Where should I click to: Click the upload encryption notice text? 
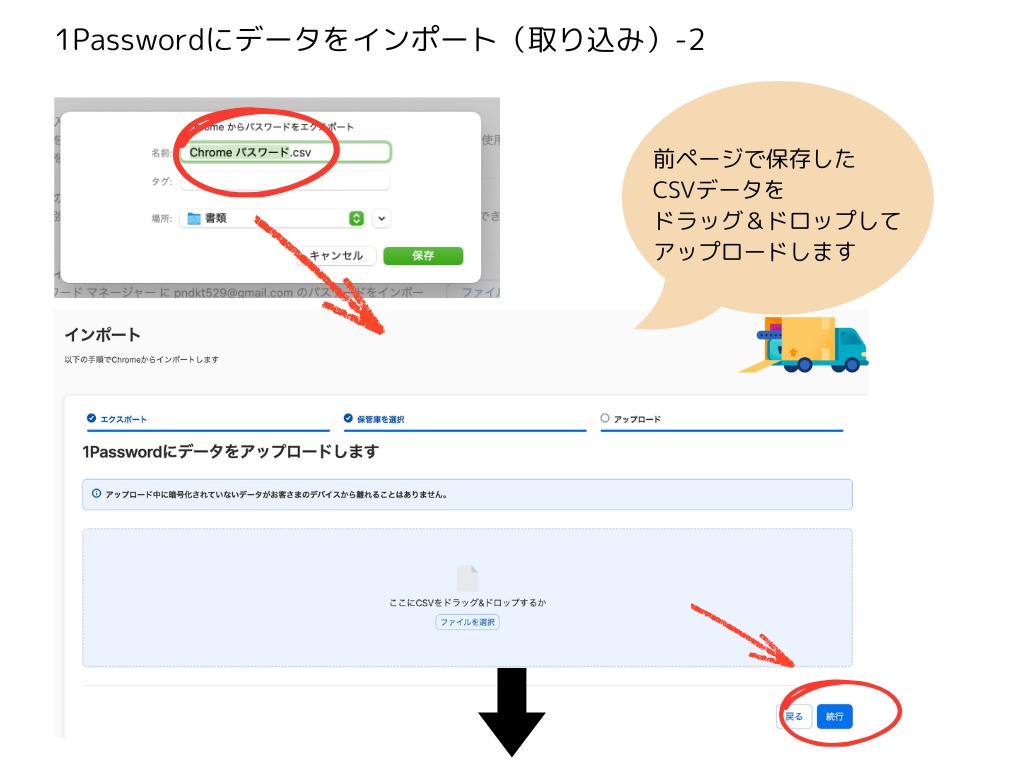tap(277, 494)
